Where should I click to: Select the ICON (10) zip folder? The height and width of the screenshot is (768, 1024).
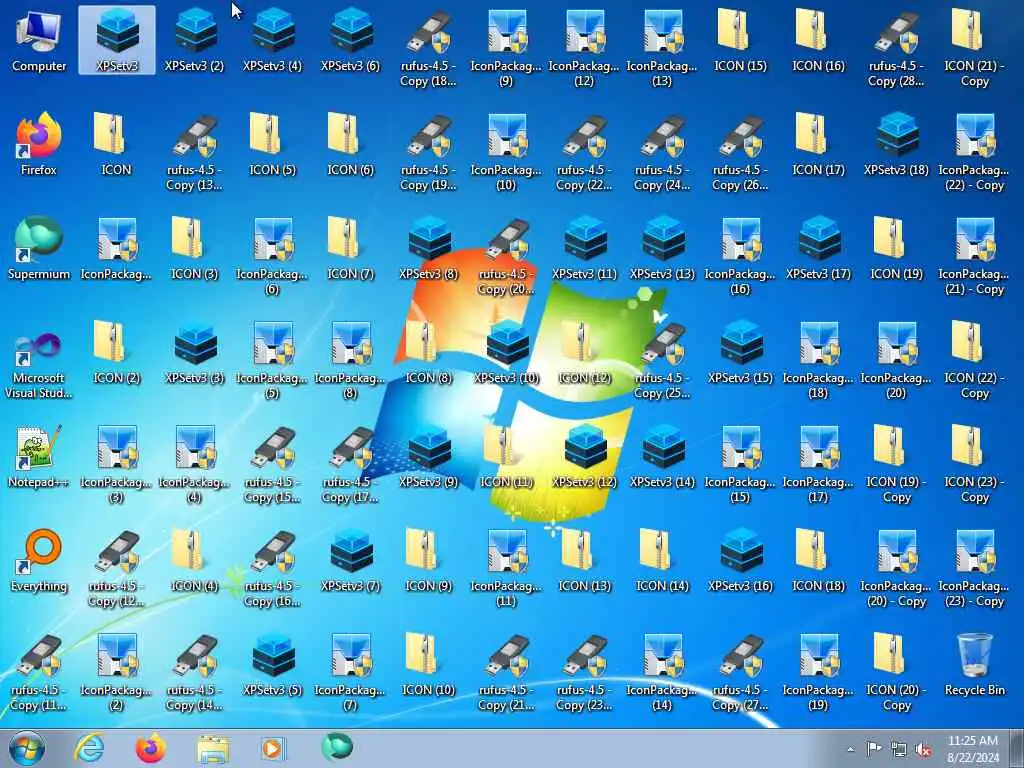tap(428, 664)
